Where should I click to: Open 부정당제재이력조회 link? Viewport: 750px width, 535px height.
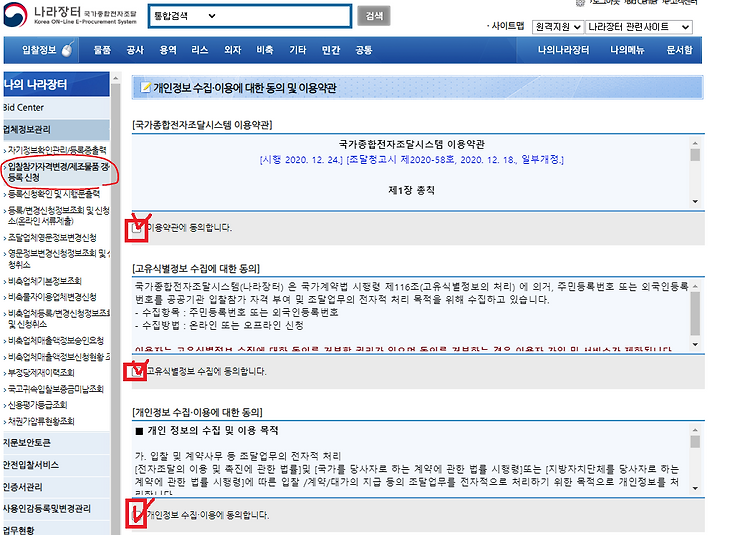point(41,373)
